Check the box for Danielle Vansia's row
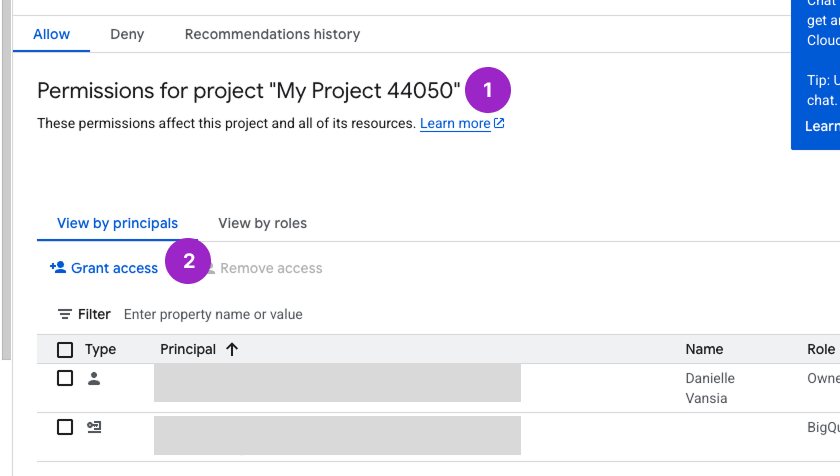840x476 pixels. pyautogui.click(x=65, y=378)
